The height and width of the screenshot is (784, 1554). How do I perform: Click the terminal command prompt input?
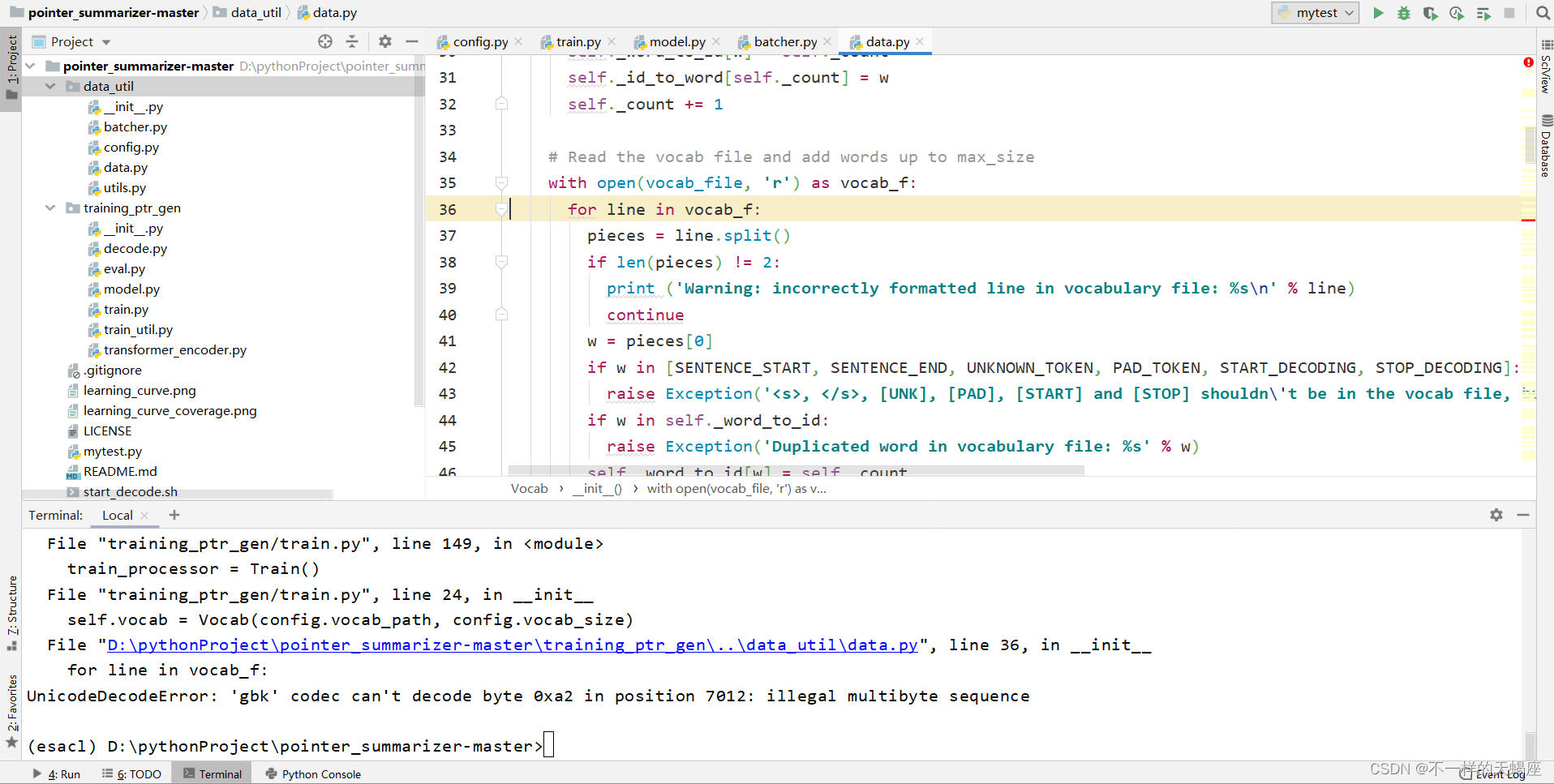click(548, 745)
